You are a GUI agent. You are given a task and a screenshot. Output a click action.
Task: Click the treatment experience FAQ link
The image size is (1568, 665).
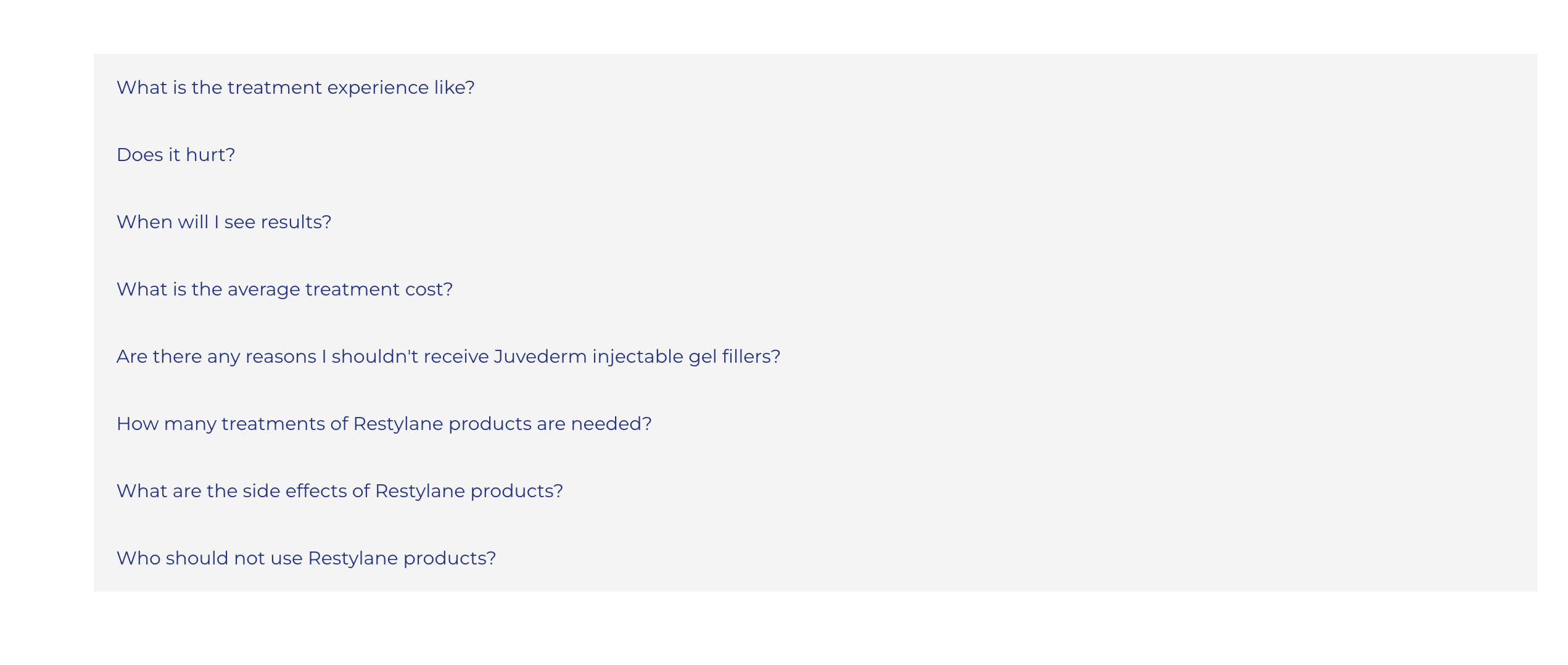coord(295,88)
